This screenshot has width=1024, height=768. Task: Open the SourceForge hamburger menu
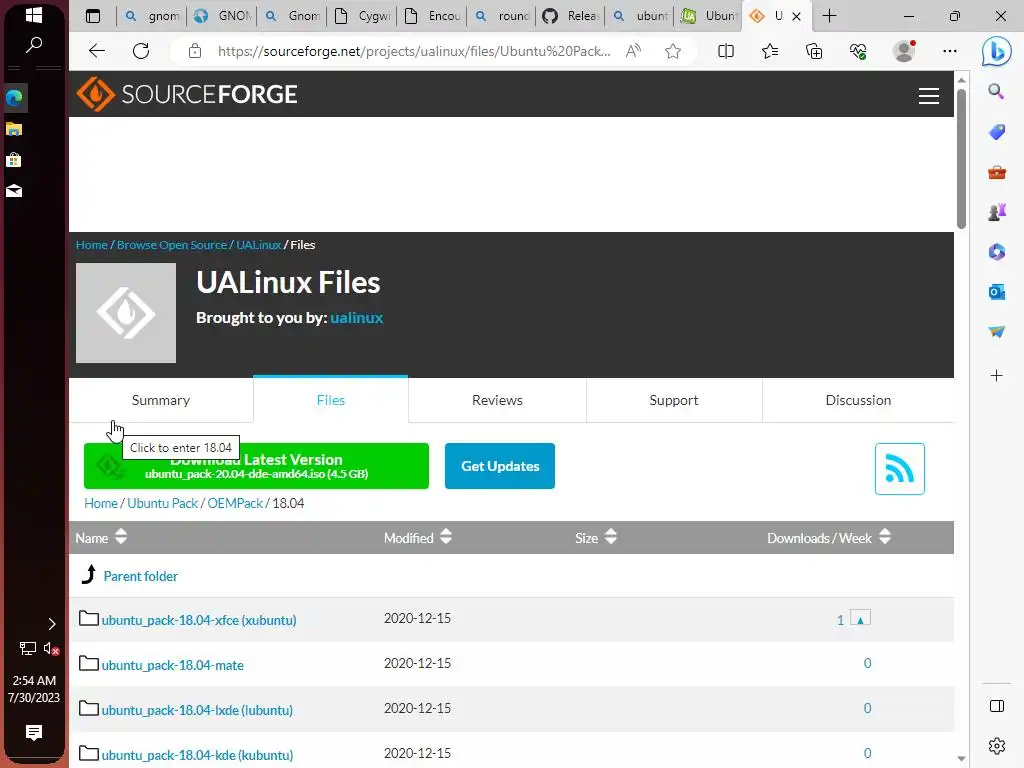click(929, 96)
